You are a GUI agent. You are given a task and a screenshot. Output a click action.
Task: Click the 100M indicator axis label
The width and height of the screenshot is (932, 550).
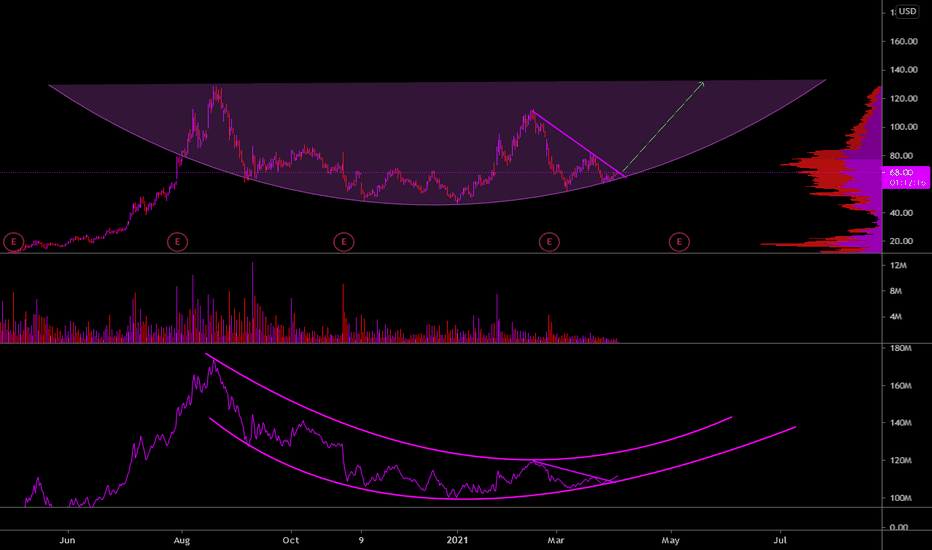pos(900,498)
